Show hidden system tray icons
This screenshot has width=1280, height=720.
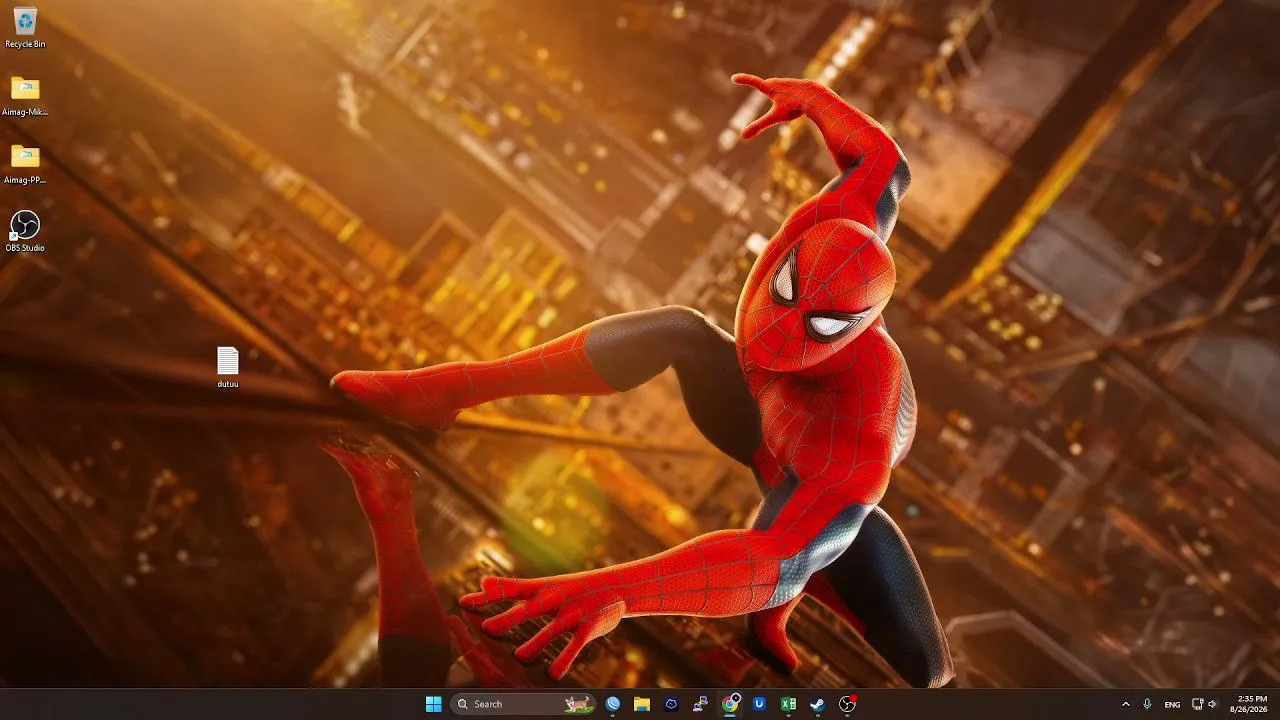pos(1126,704)
